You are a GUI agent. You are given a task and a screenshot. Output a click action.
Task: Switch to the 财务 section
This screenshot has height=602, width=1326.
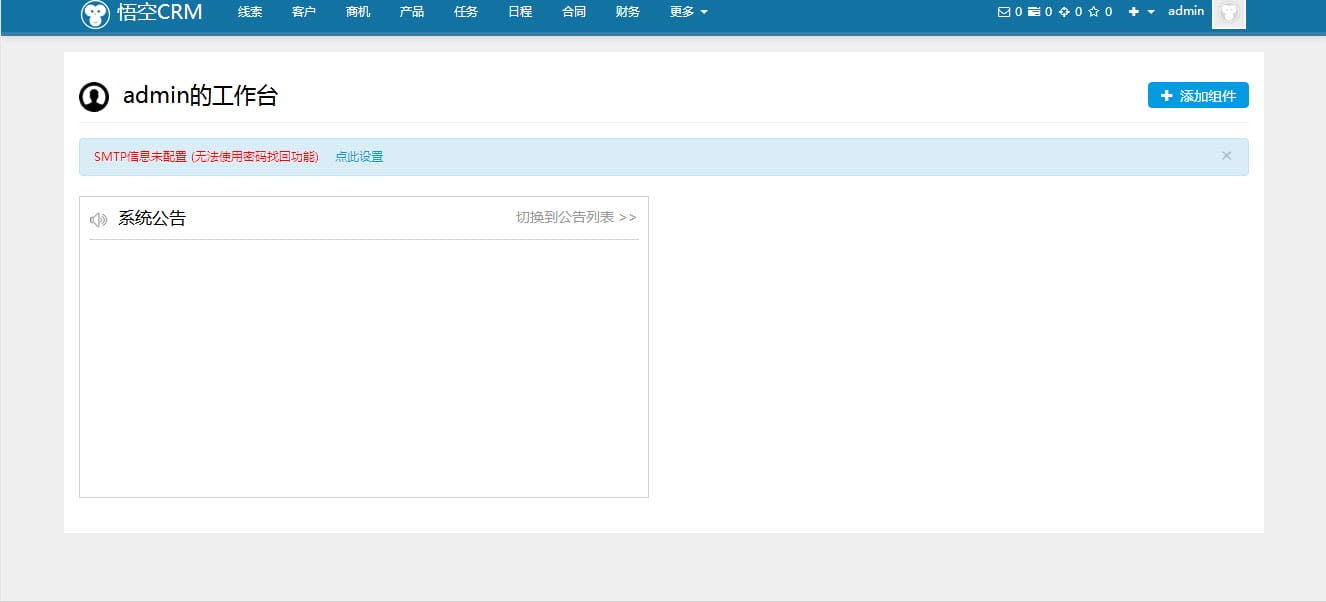(x=627, y=11)
